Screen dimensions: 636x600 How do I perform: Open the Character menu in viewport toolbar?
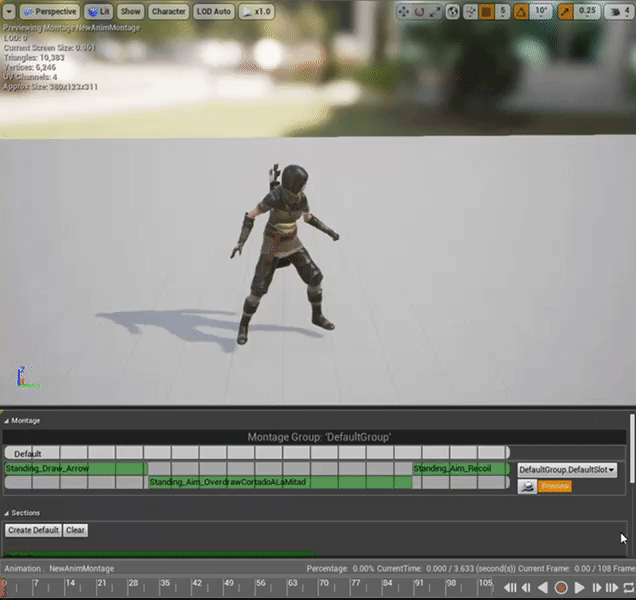(x=168, y=12)
